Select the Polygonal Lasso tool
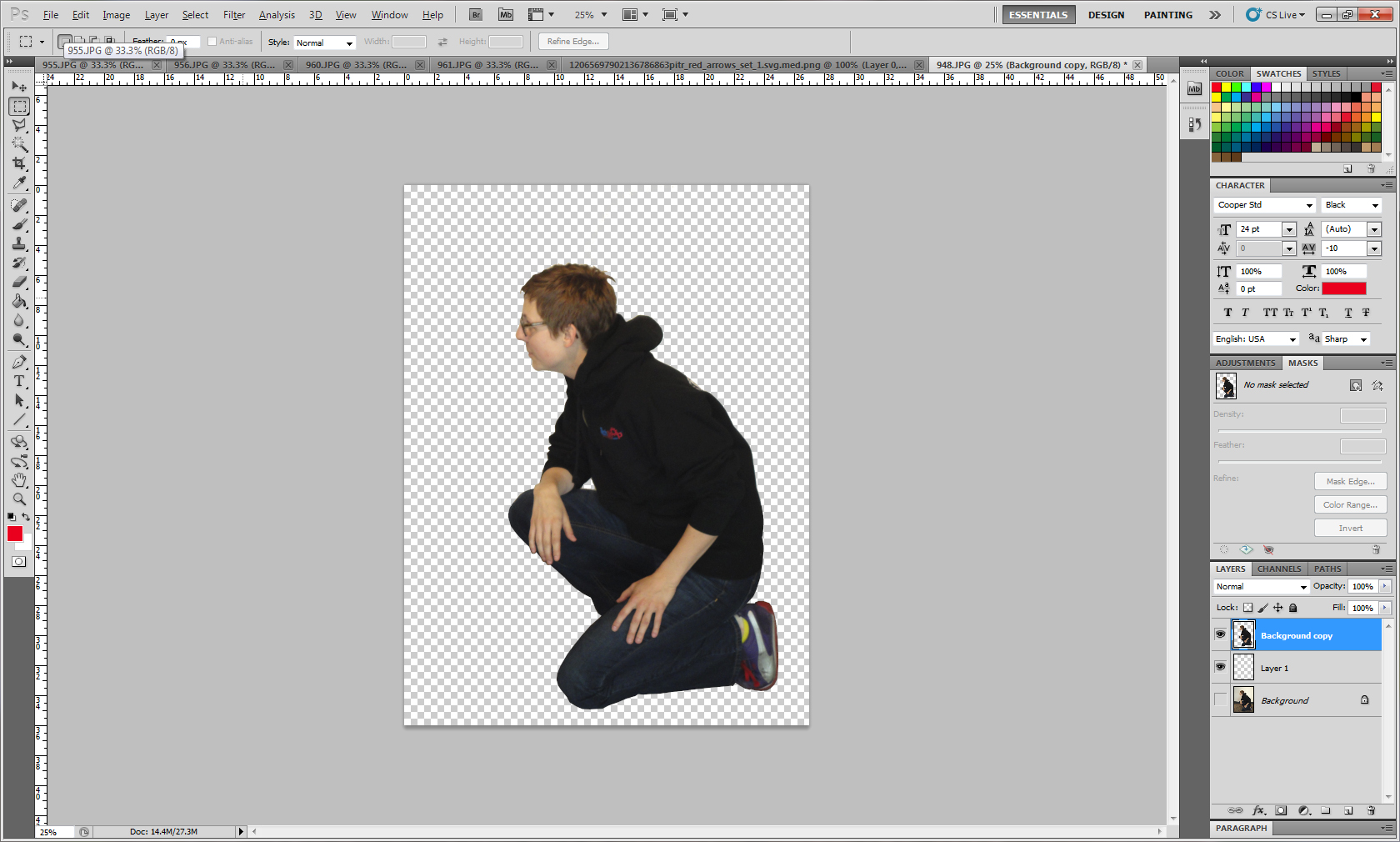This screenshot has width=1400, height=842. click(x=19, y=126)
